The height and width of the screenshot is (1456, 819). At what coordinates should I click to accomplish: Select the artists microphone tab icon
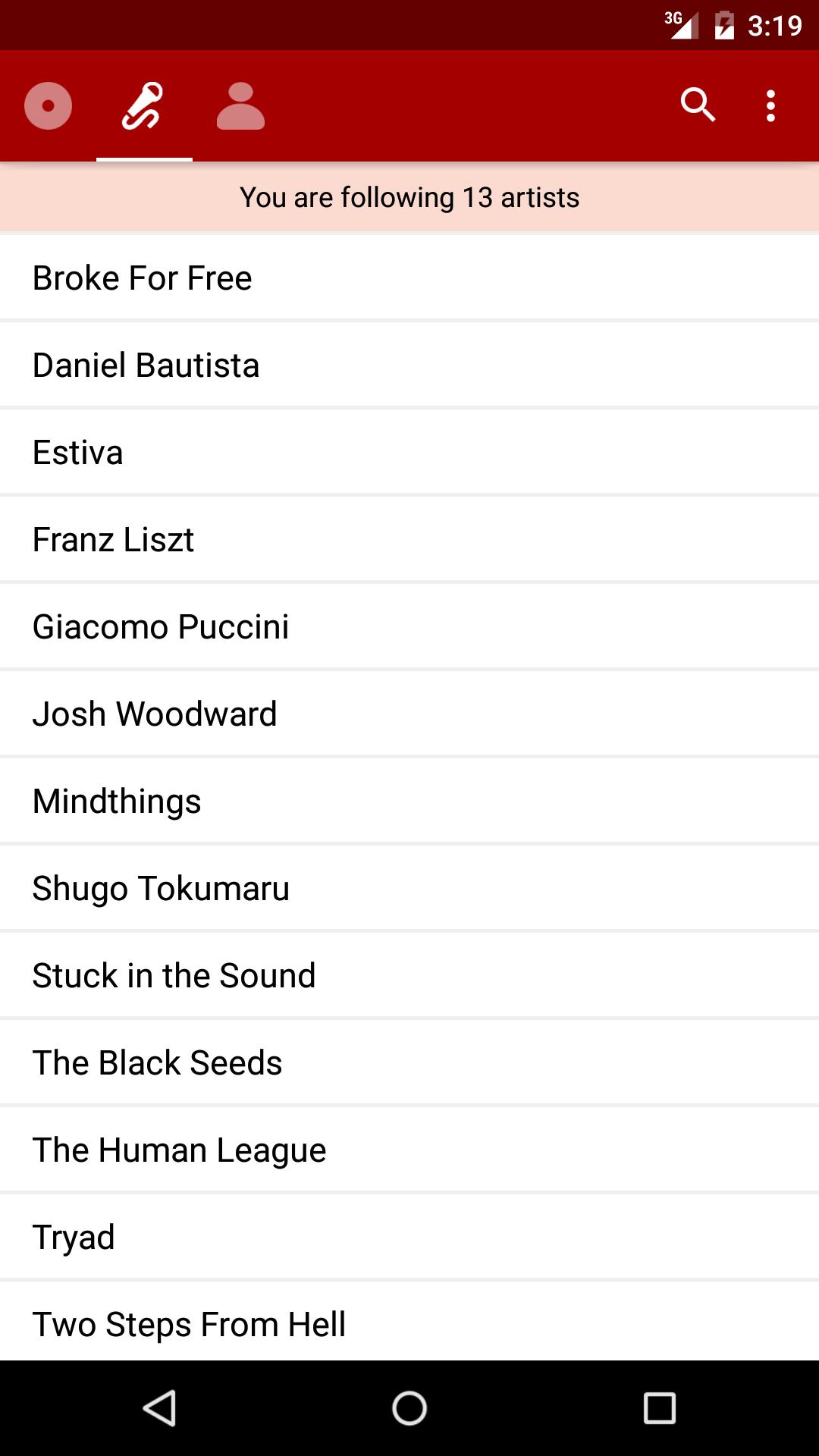click(144, 105)
